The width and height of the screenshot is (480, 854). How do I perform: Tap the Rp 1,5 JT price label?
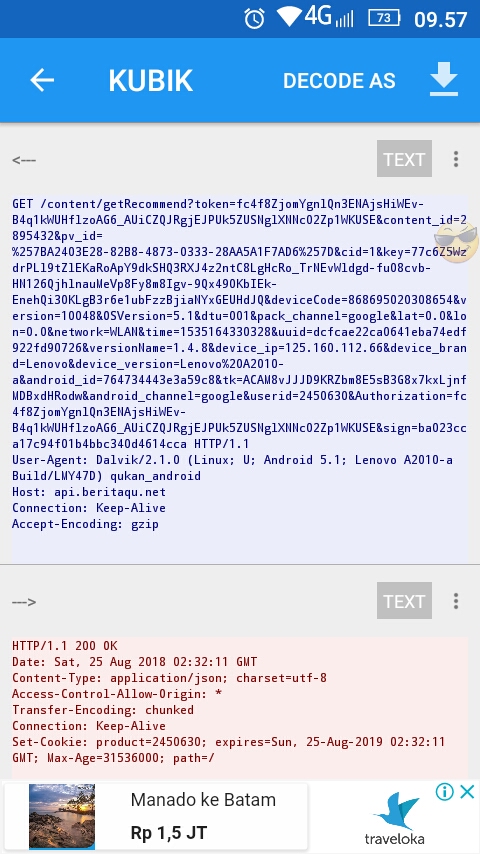click(169, 833)
